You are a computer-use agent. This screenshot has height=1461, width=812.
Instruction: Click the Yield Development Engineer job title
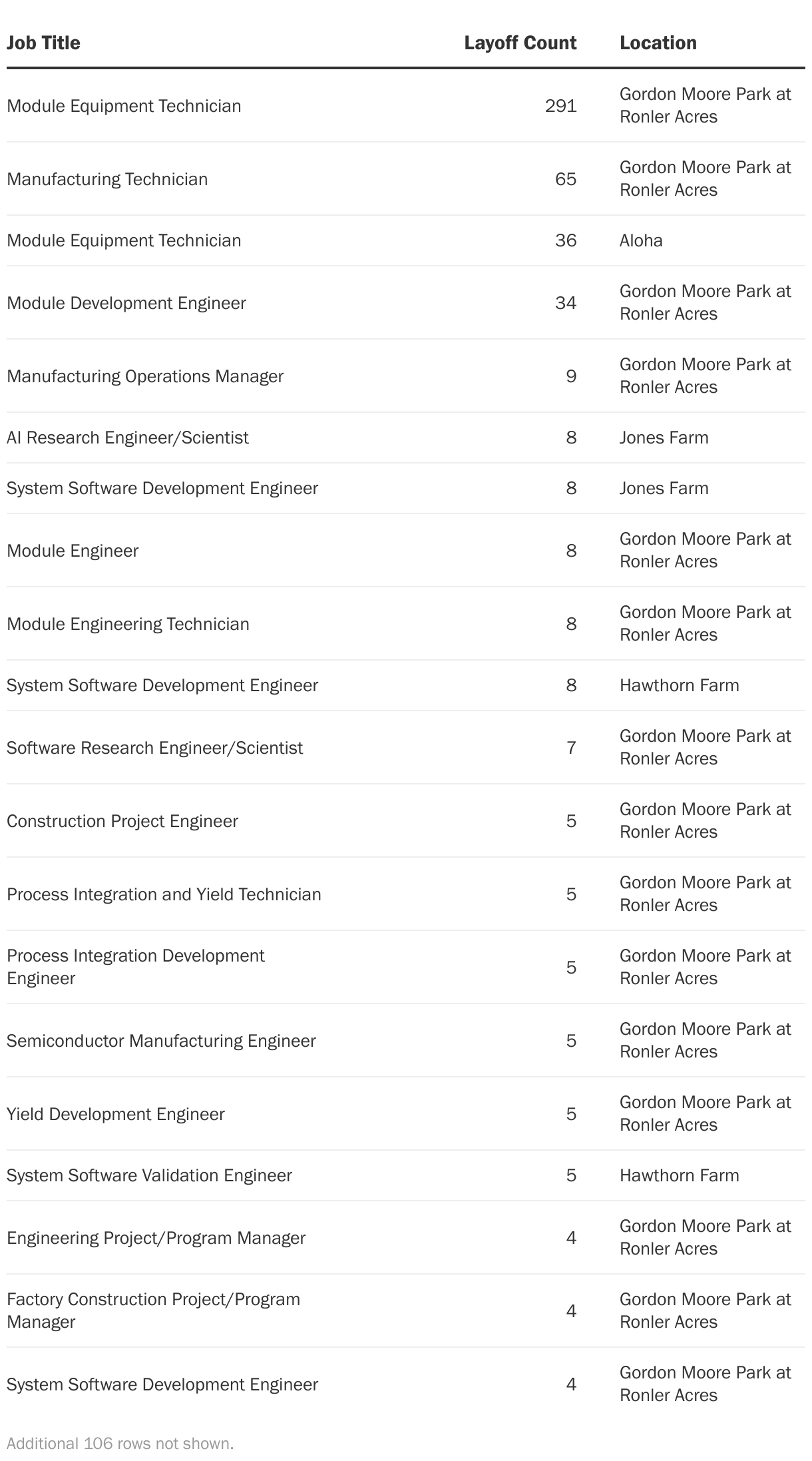pyautogui.click(x=116, y=1114)
